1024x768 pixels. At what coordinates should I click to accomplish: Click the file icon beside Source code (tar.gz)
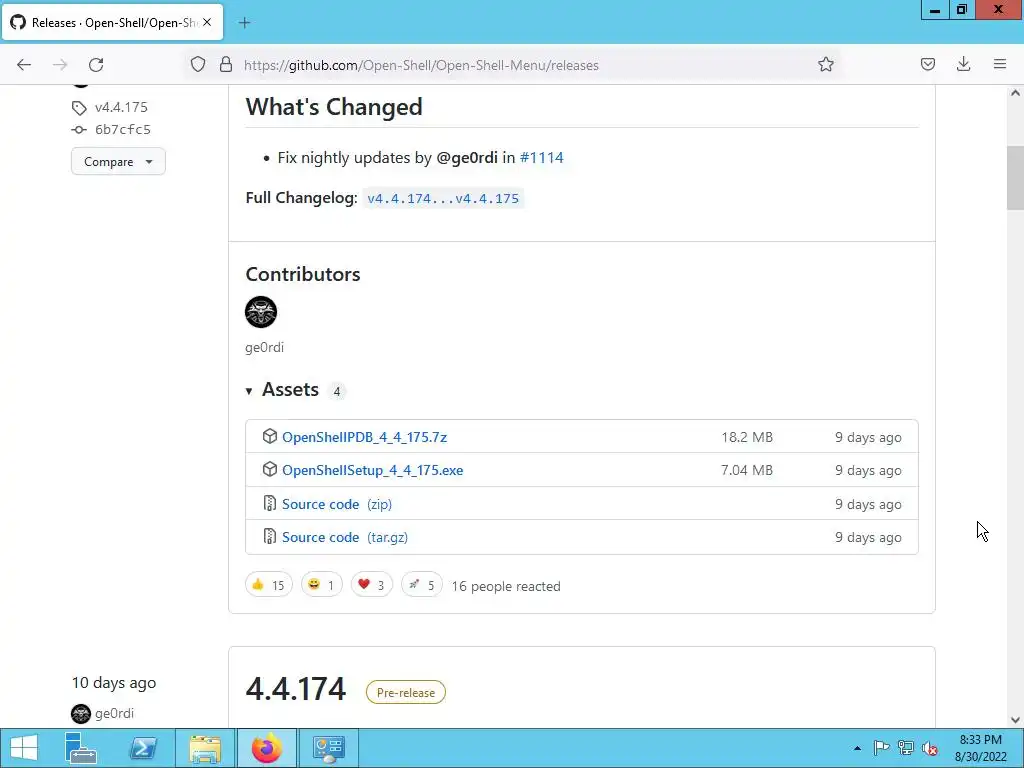coord(270,536)
